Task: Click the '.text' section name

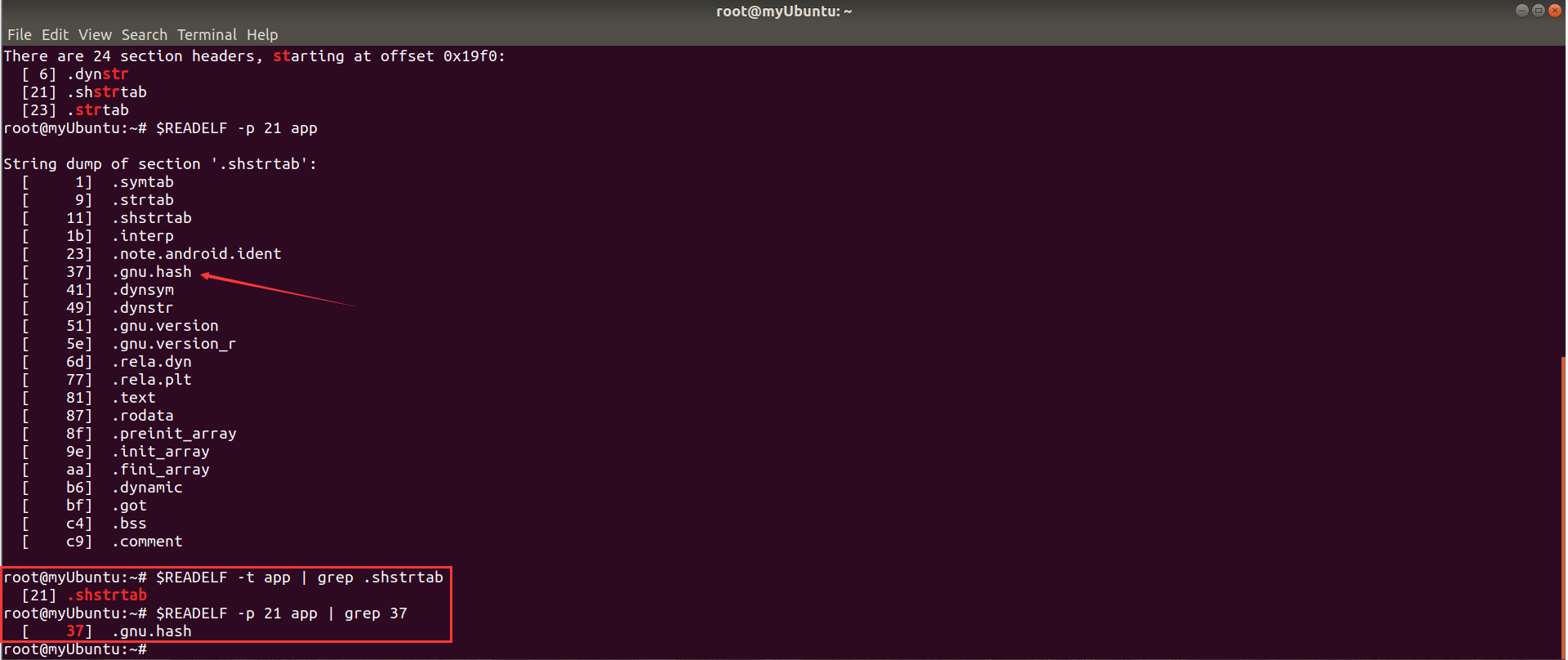Action: [x=134, y=398]
